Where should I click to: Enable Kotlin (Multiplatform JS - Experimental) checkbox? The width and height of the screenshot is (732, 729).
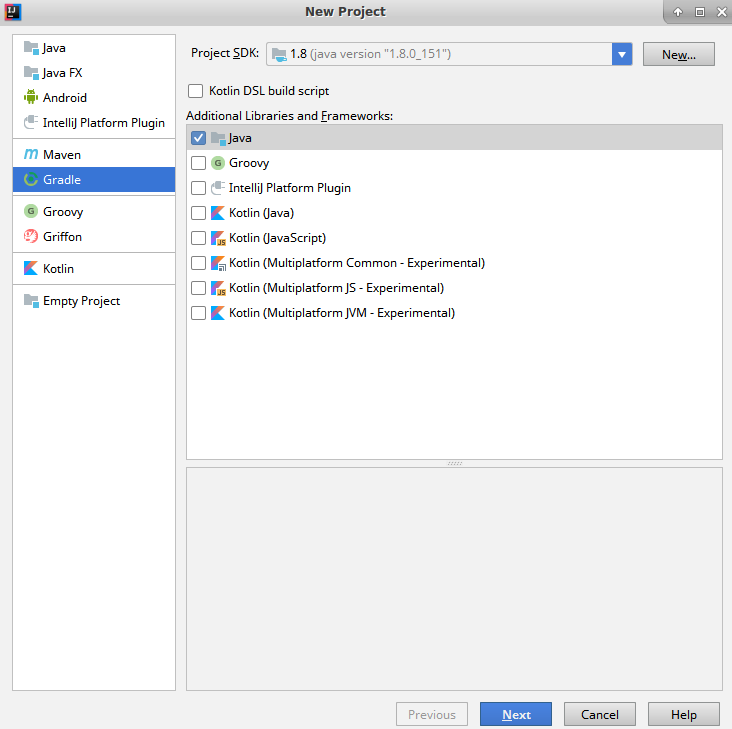198,288
